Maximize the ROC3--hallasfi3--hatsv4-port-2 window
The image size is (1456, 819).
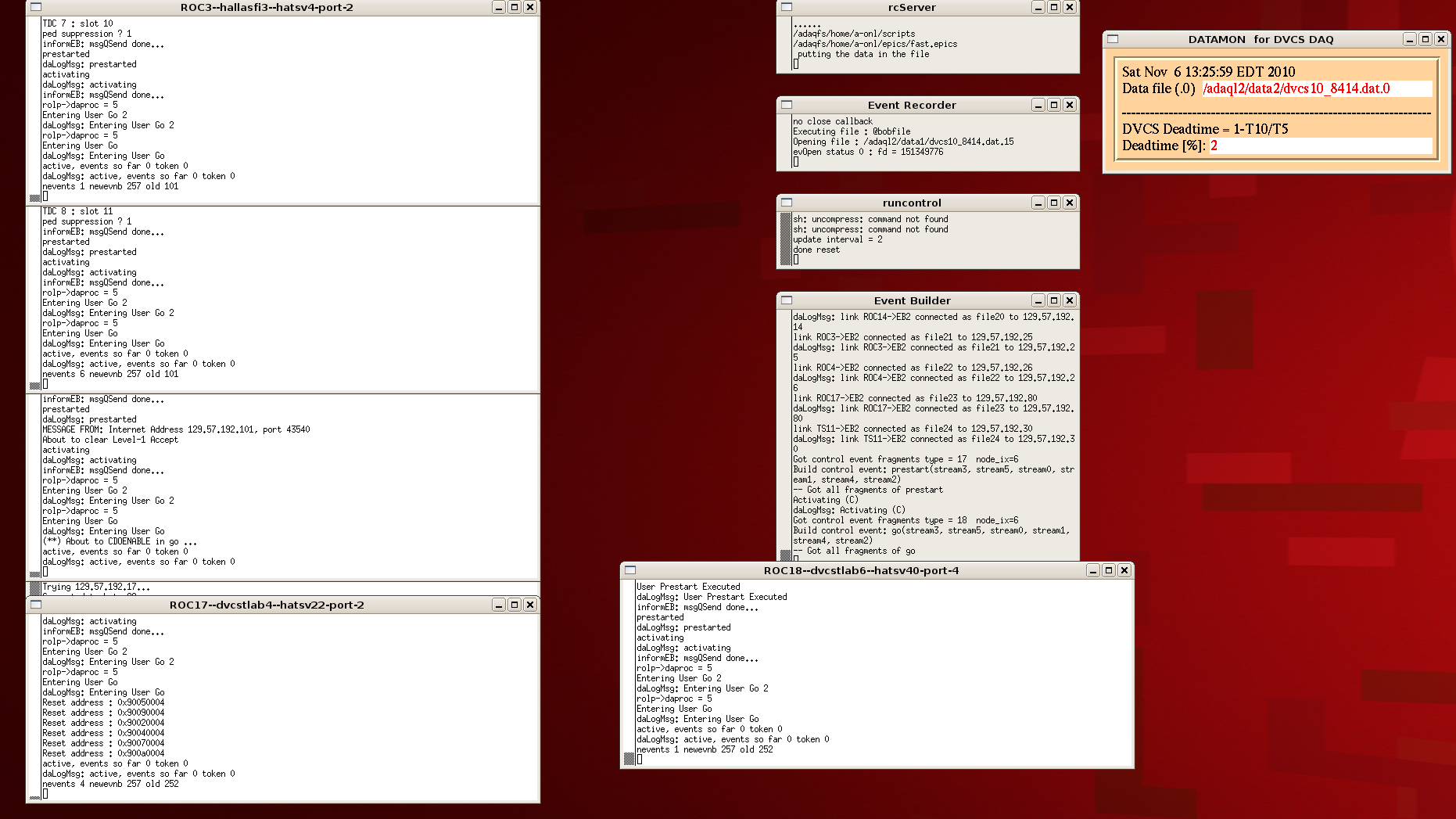tap(515, 7)
